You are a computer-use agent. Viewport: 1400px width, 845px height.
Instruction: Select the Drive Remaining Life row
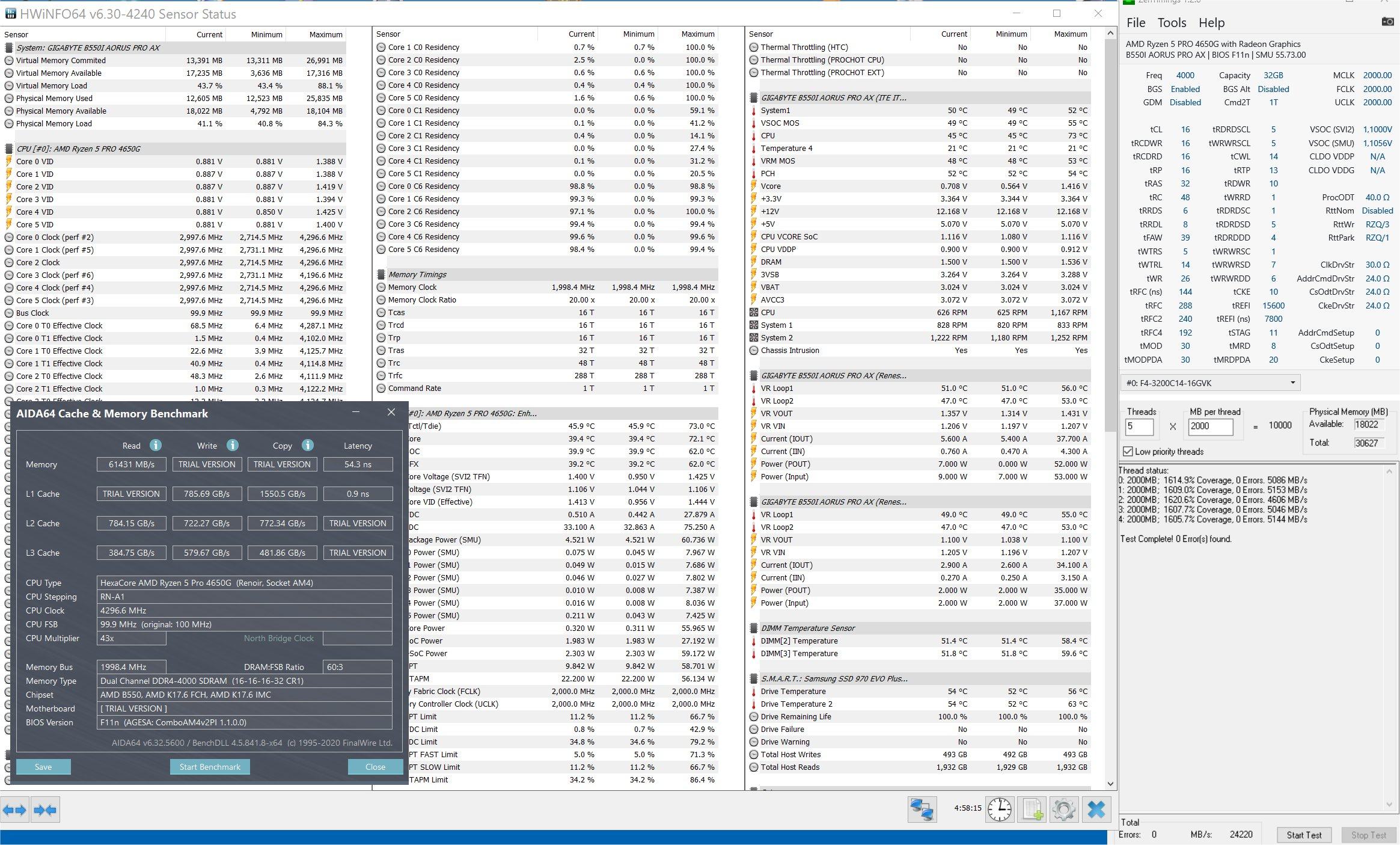click(x=919, y=716)
